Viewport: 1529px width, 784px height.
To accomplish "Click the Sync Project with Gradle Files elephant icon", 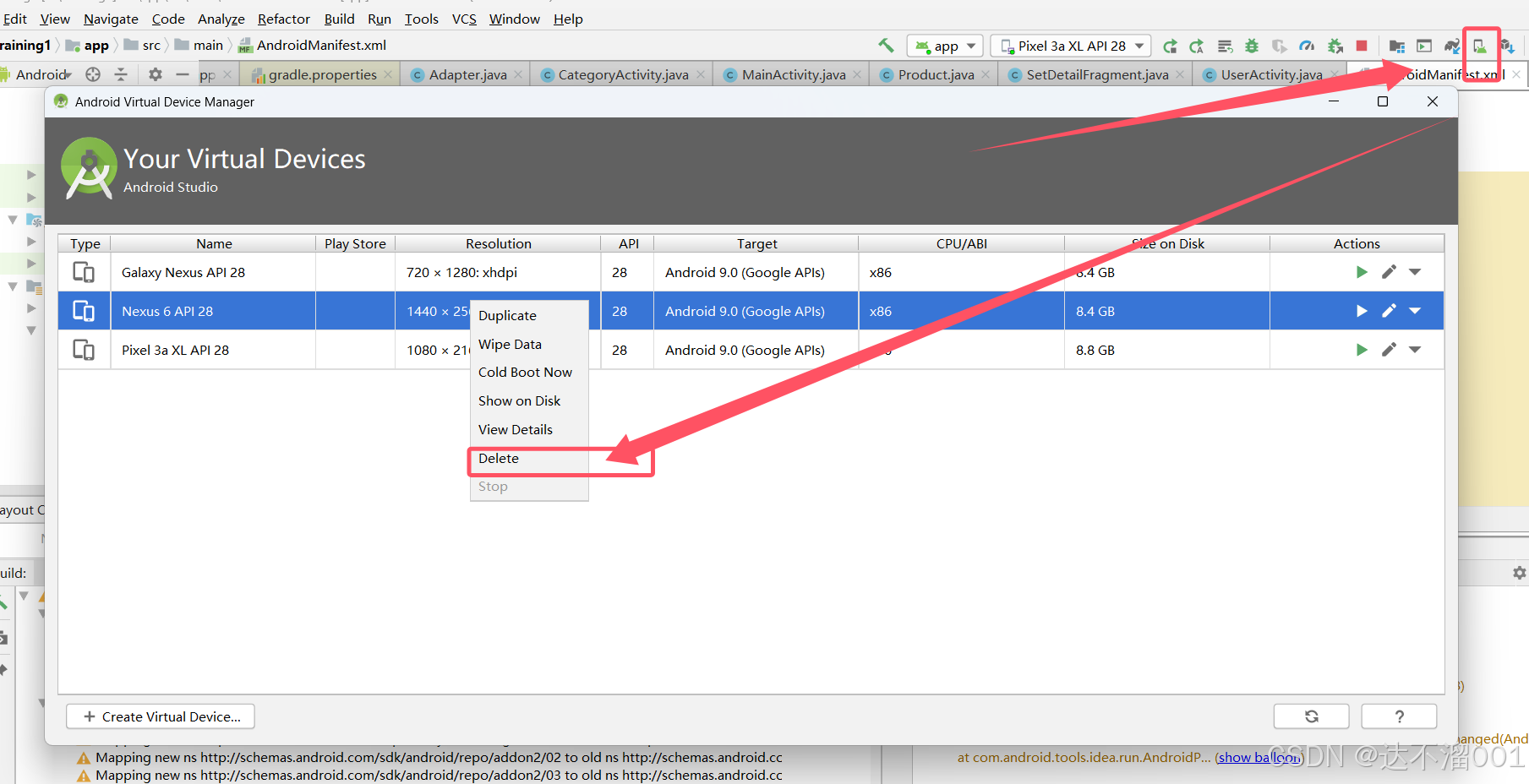I will [1452, 46].
